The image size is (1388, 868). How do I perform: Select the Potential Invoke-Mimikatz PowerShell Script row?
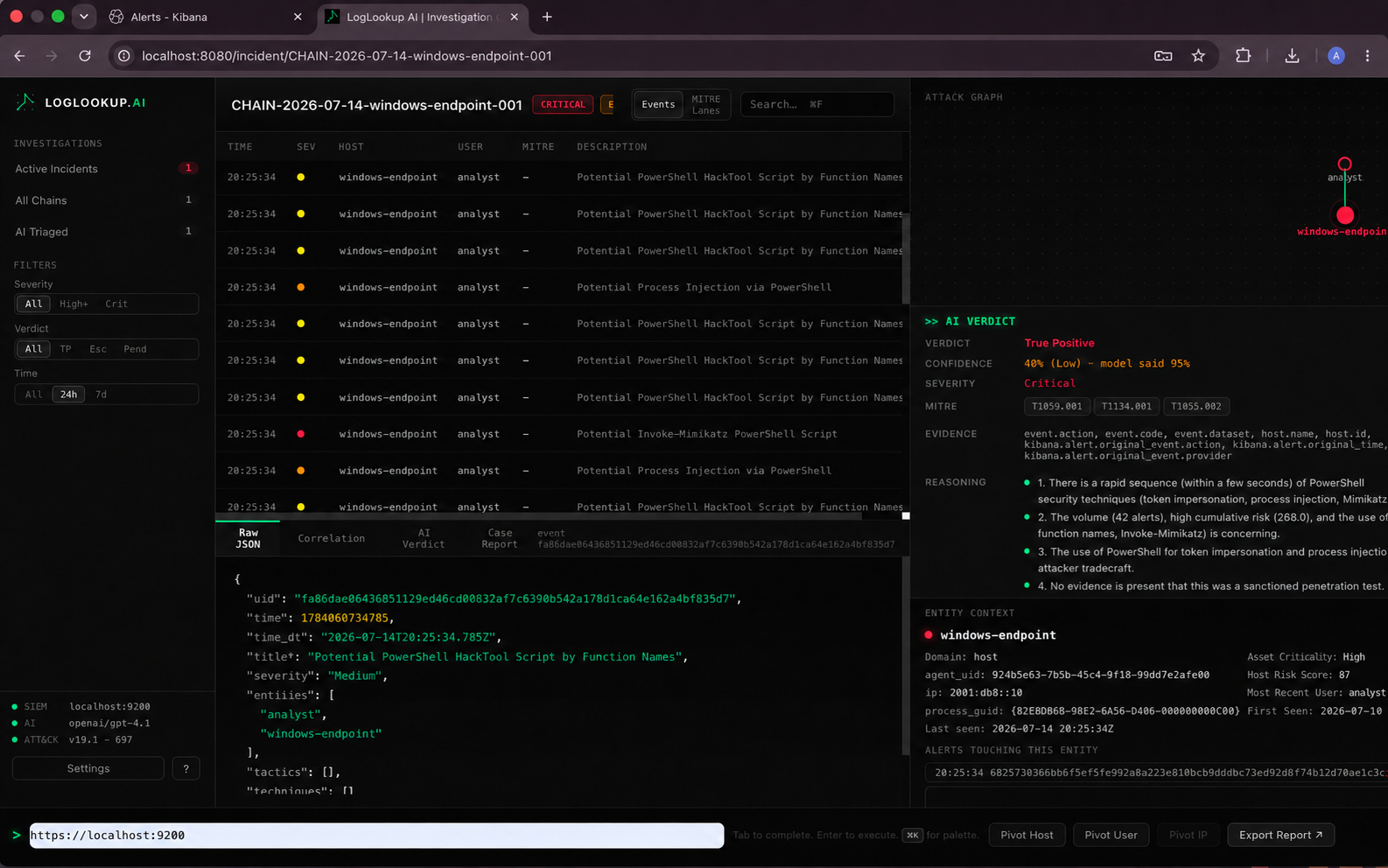click(560, 434)
